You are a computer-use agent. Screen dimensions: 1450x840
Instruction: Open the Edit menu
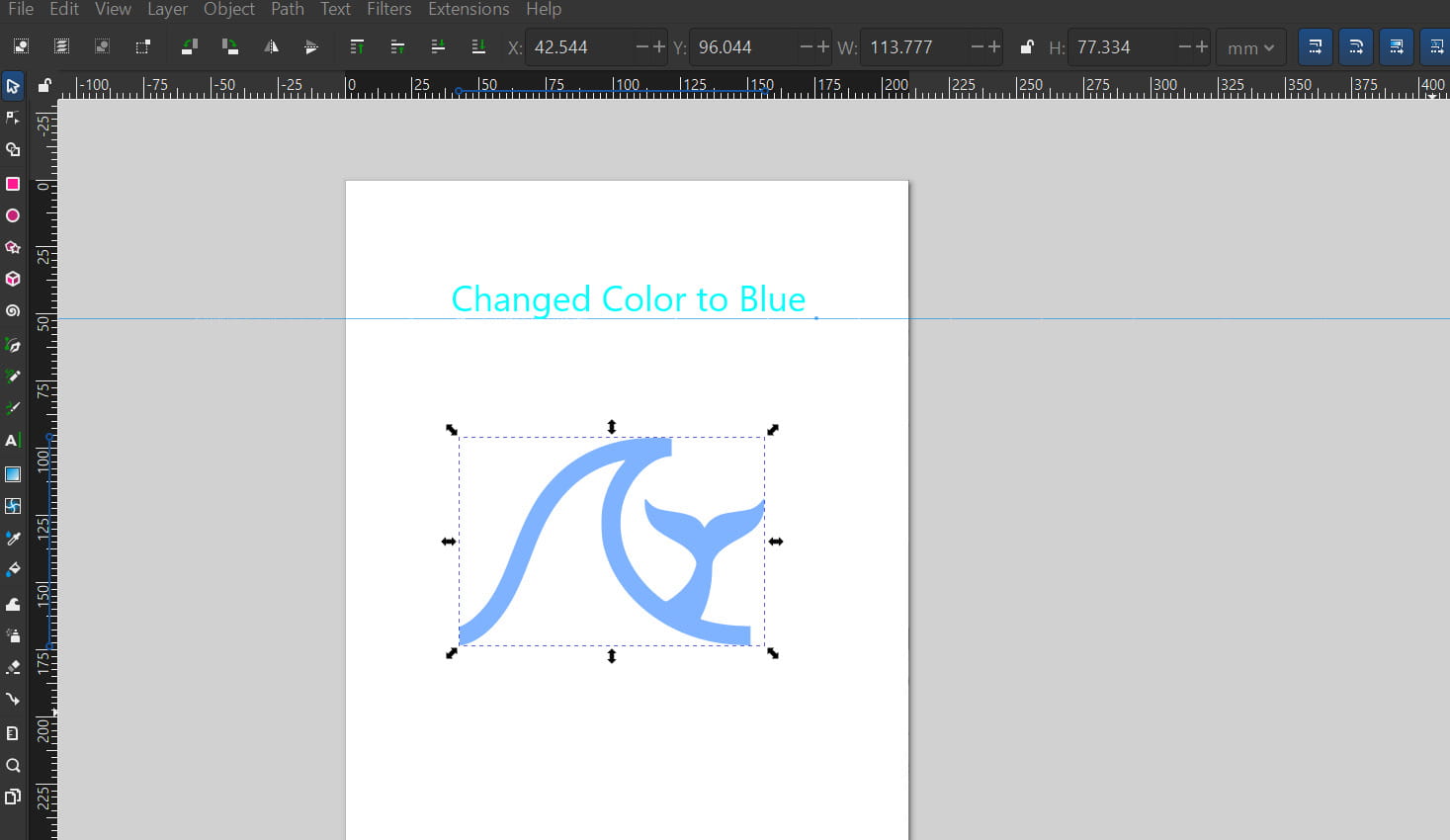click(x=64, y=9)
